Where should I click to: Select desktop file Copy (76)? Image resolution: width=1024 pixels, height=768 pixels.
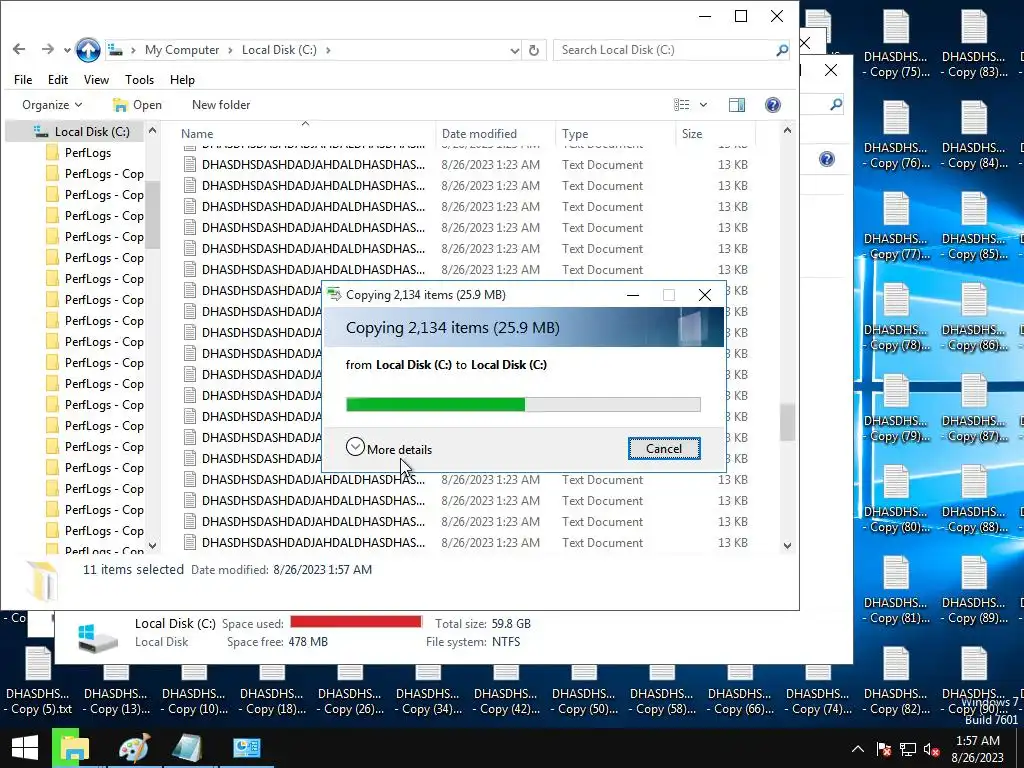click(x=896, y=136)
